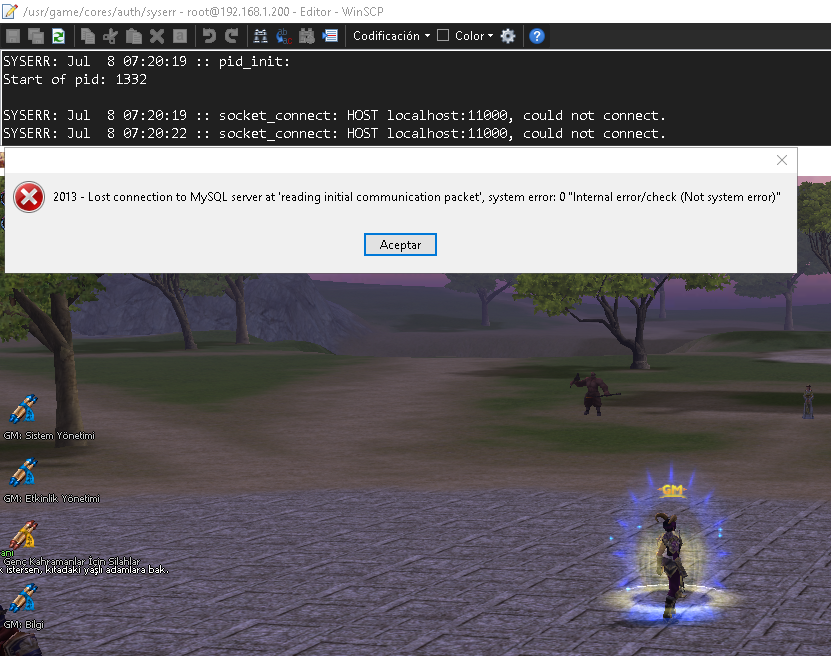Click the Save icon in editor toolbar
The height and width of the screenshot is (656, 831).
click(x=13, y=36)
